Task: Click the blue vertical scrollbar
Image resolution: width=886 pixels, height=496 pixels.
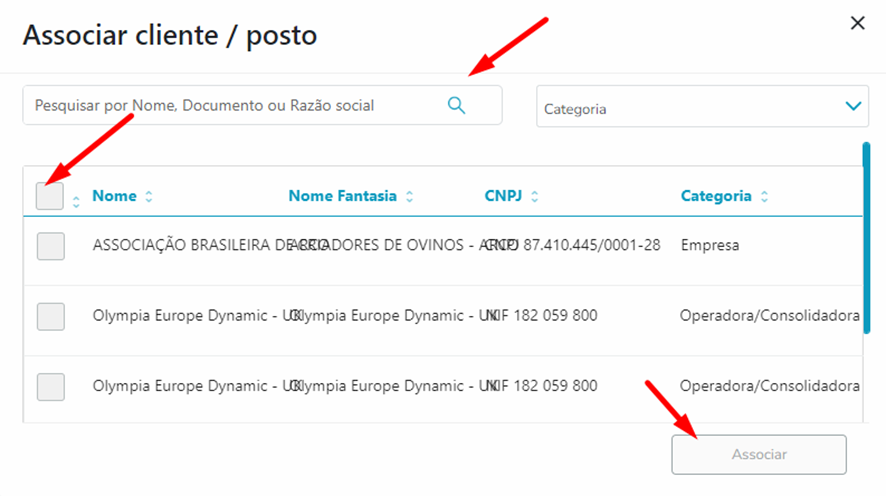Action: (x=866, y=237)
